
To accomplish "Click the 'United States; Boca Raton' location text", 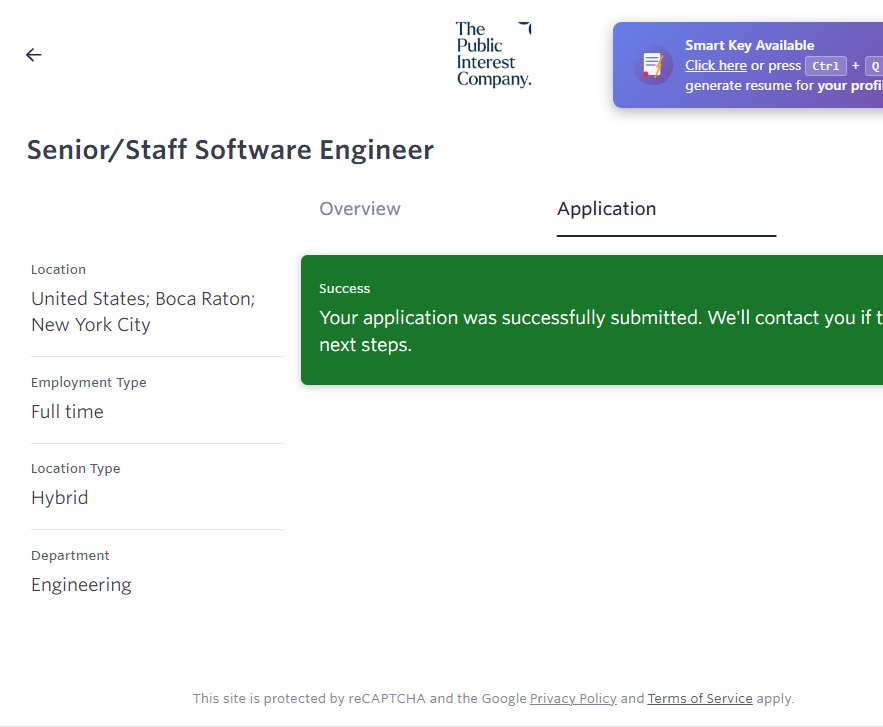I will (x=143, y=299).
